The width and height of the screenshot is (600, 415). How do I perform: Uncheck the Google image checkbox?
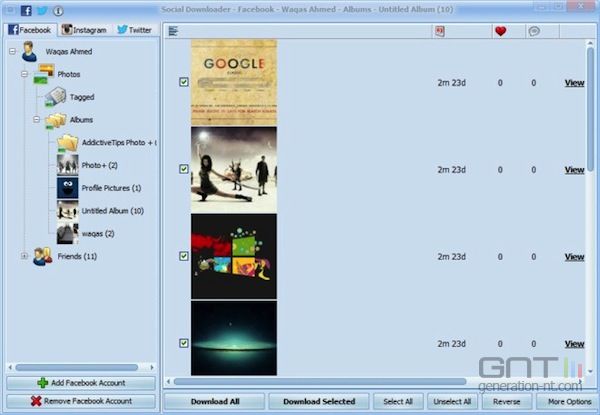(x=184, y=82)
